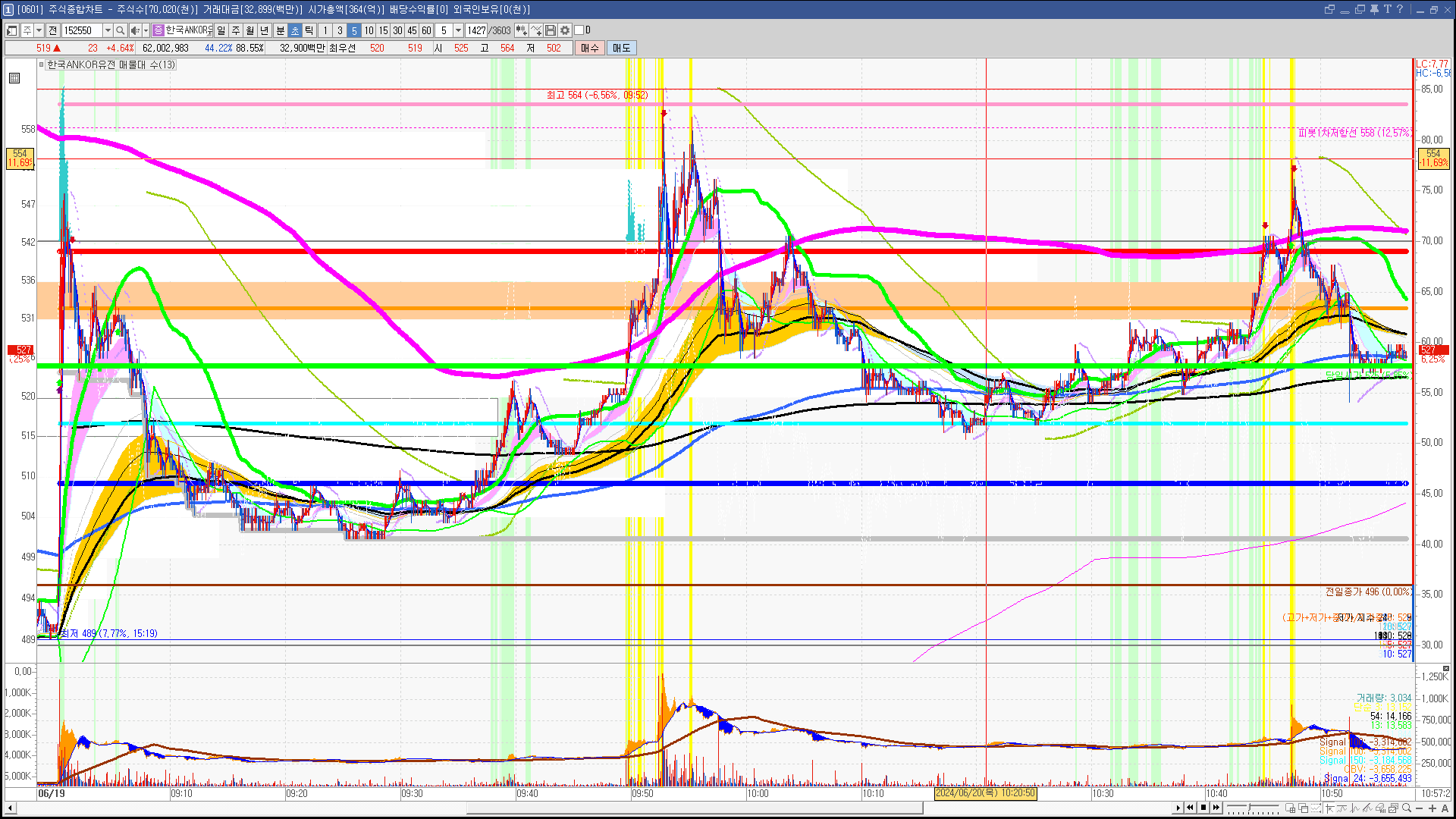Viewport: 1456px width, 819px height.
Task: Select the 분 (minute) period toggle
Action: pyautogui.click(x=280, y=30)
